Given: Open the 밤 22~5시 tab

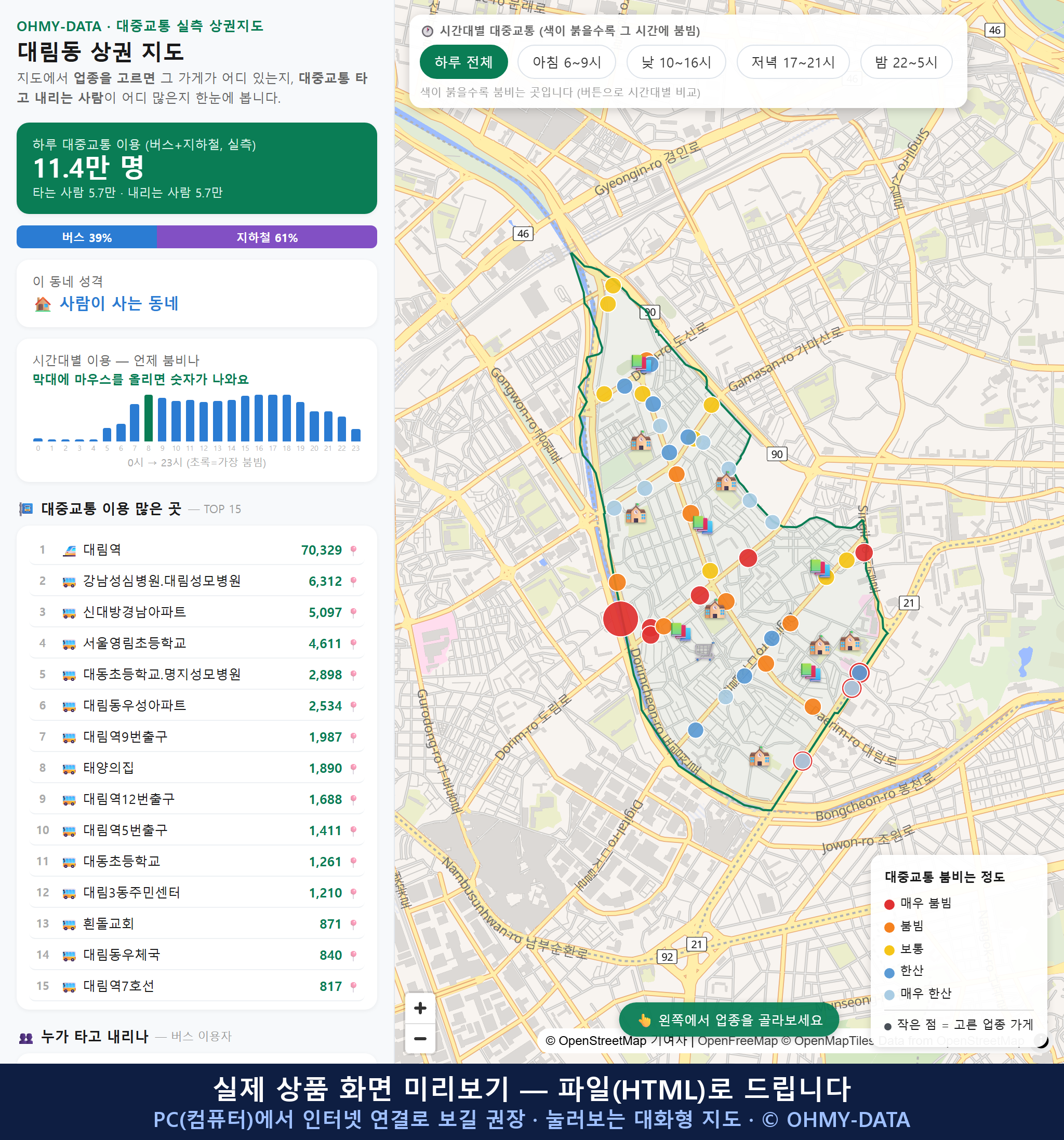Looking at the screenshot, I should [906, 62].
